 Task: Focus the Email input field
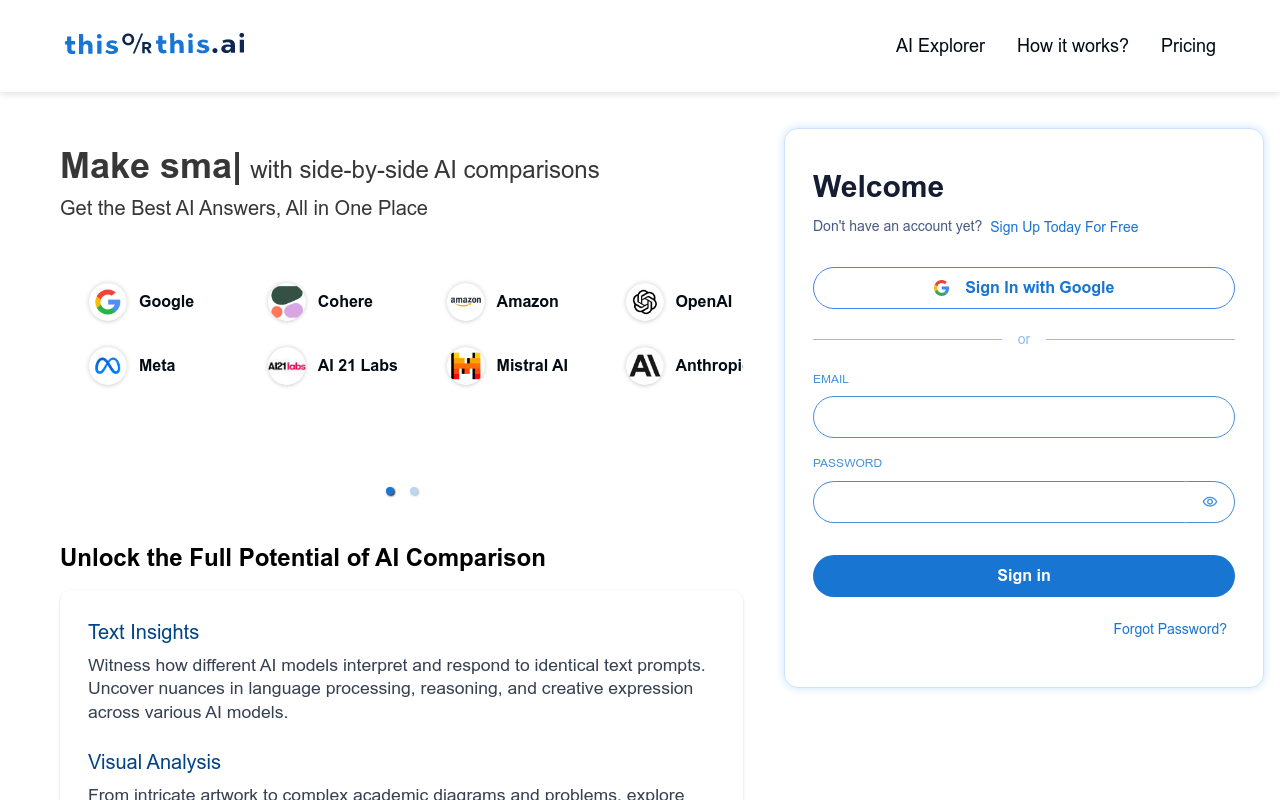(1024, 417)
